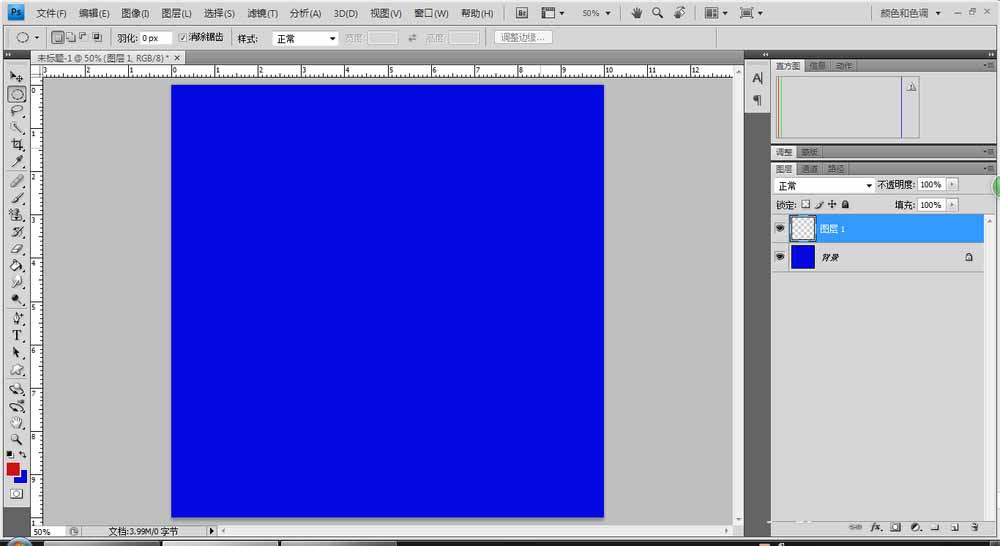Image resolution: width=1000 pixels, height=546 pixels.
Task: Open the 编辑(E) menu
Action: pos(94,13)
